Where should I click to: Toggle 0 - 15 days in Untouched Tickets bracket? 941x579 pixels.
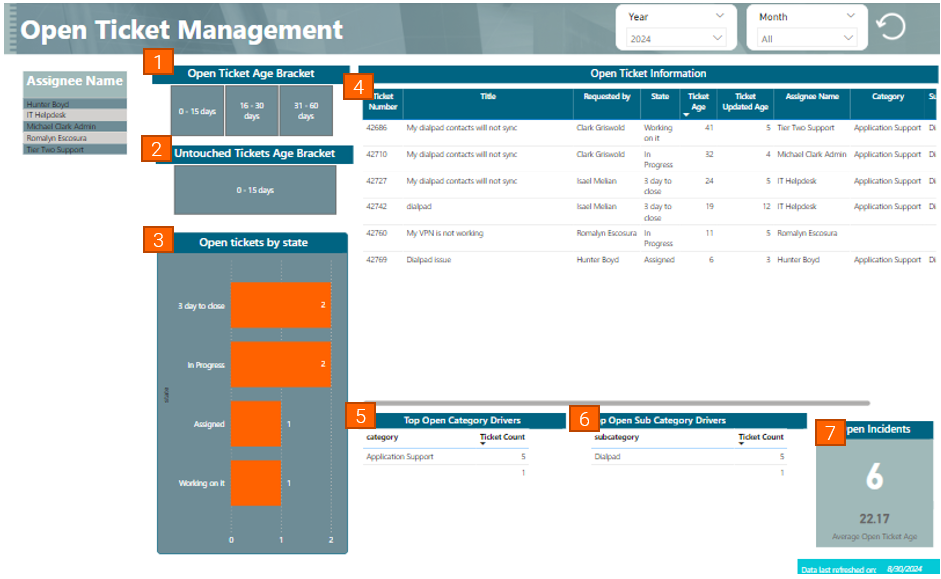tap(255, 190)
